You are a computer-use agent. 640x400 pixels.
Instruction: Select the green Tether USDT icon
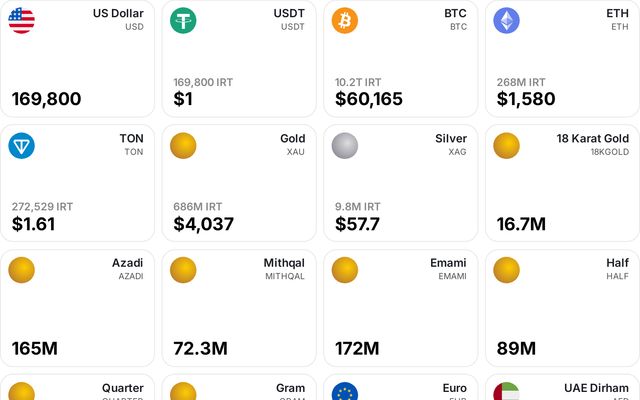click(183, 20)
